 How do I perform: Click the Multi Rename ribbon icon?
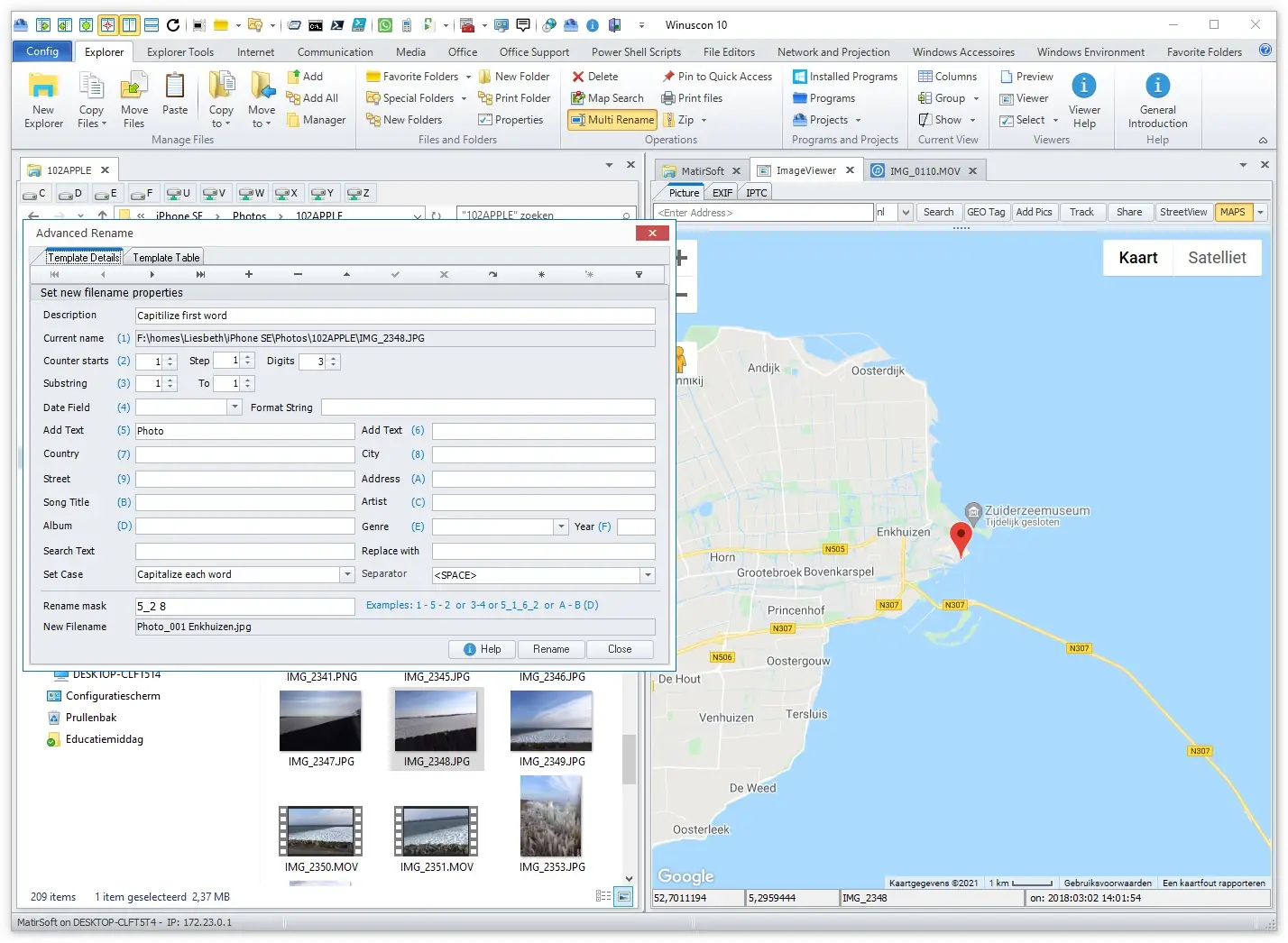click(612, 120)
